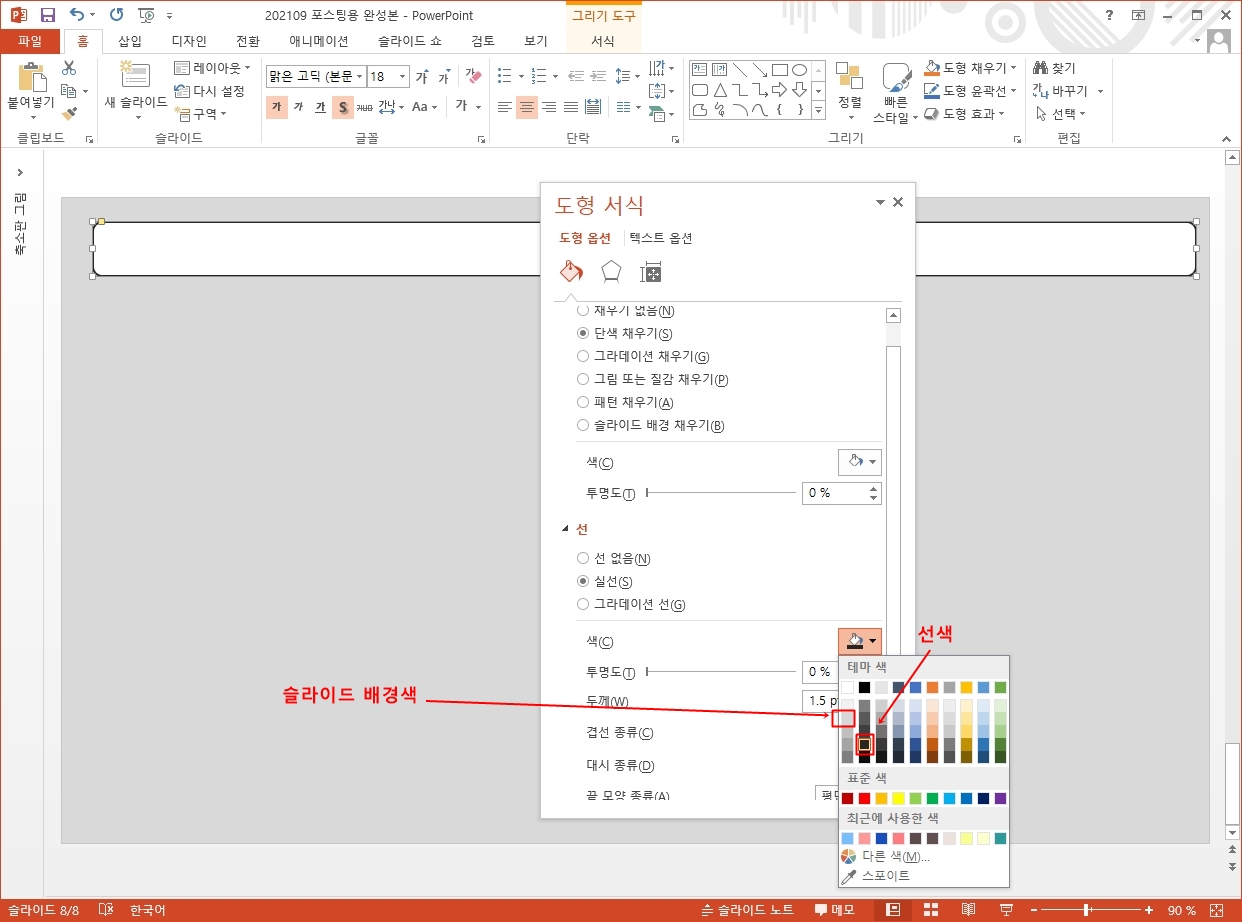Open the Effects pentagon icon tab

[611, 271]
